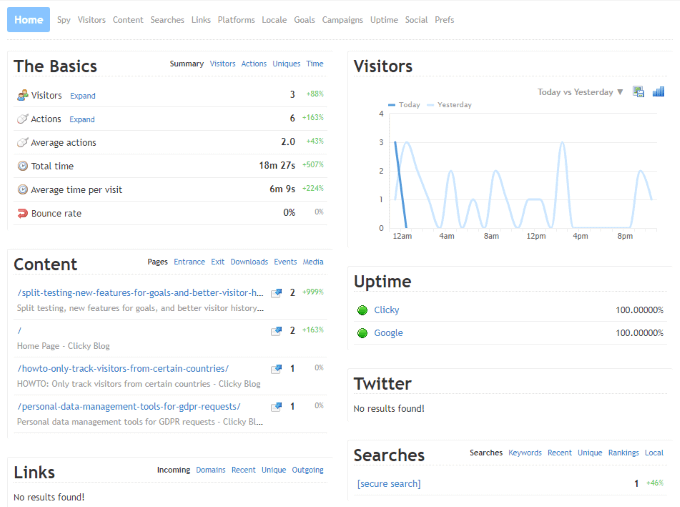Click the Visitors people icon in The Basics
Image resolution: width=680 pixels, height=507 pixels.
point(23,95)
